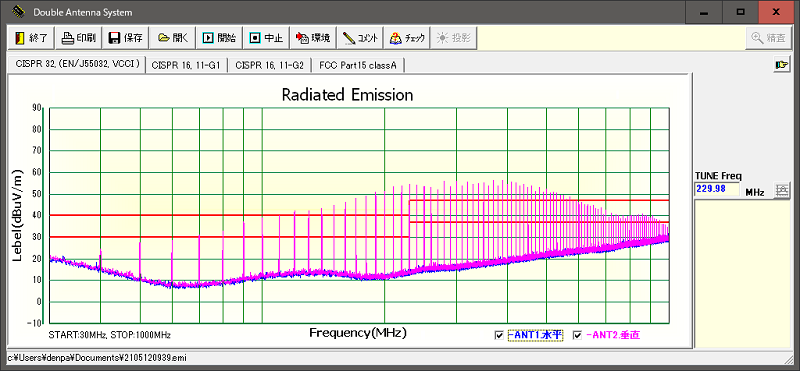Uncheck the ANT2 垂直 trace checkbox
Viewport: 800px width, 371px height.
(x=578, y=335)
